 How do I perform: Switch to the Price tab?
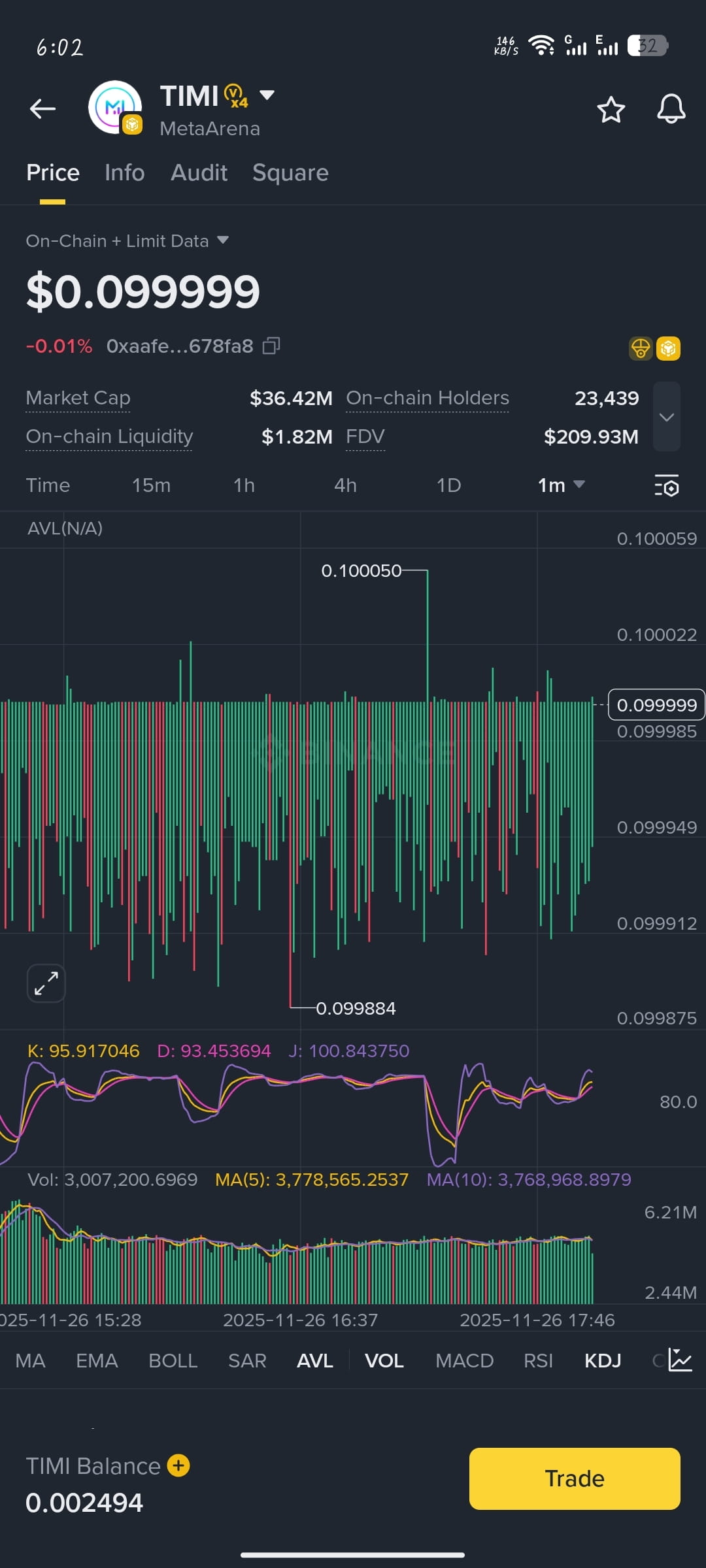point(53,172)
